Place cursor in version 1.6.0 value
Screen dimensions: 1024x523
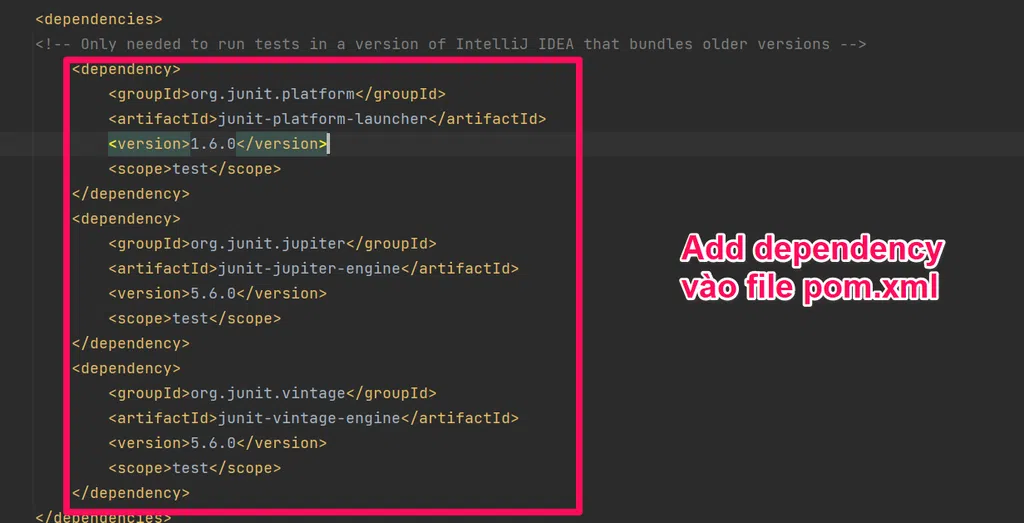[x=213, y=144]
